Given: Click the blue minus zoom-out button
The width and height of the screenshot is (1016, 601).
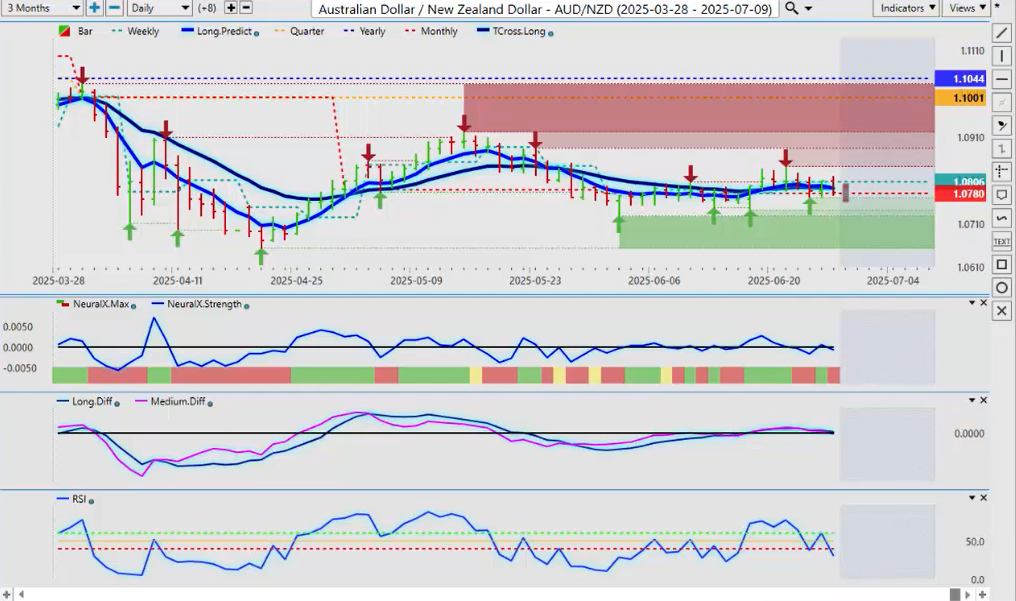Looking at the screenshot, I should 114,8.
